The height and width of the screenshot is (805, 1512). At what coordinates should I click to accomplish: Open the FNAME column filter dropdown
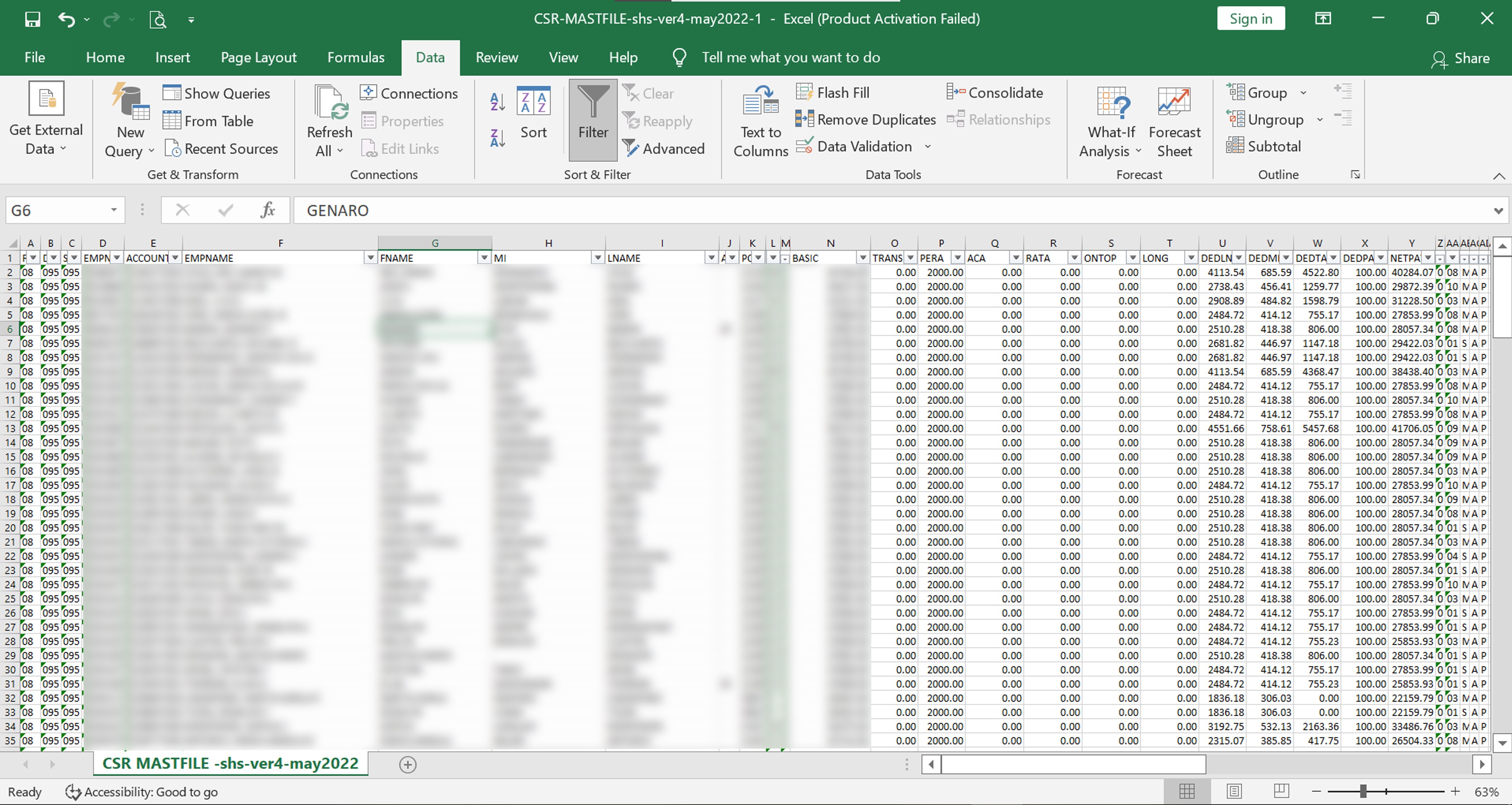(483, 258)
